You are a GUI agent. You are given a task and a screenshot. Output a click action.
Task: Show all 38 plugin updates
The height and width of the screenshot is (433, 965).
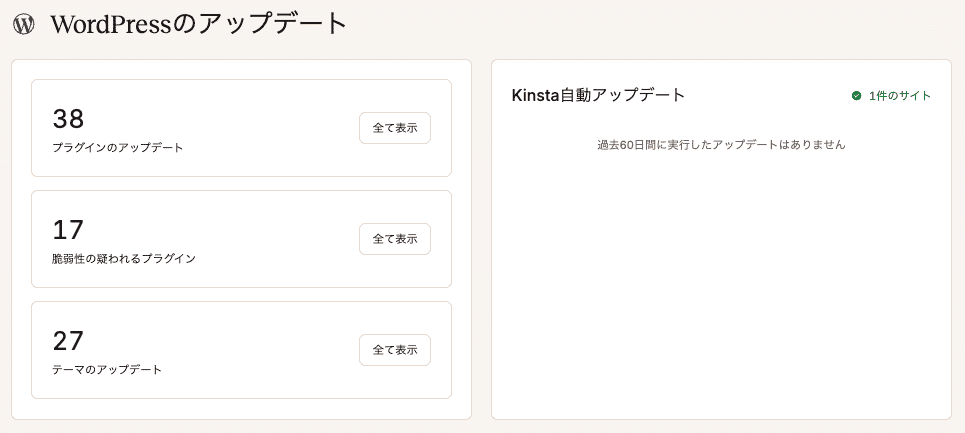coord(395,128)
